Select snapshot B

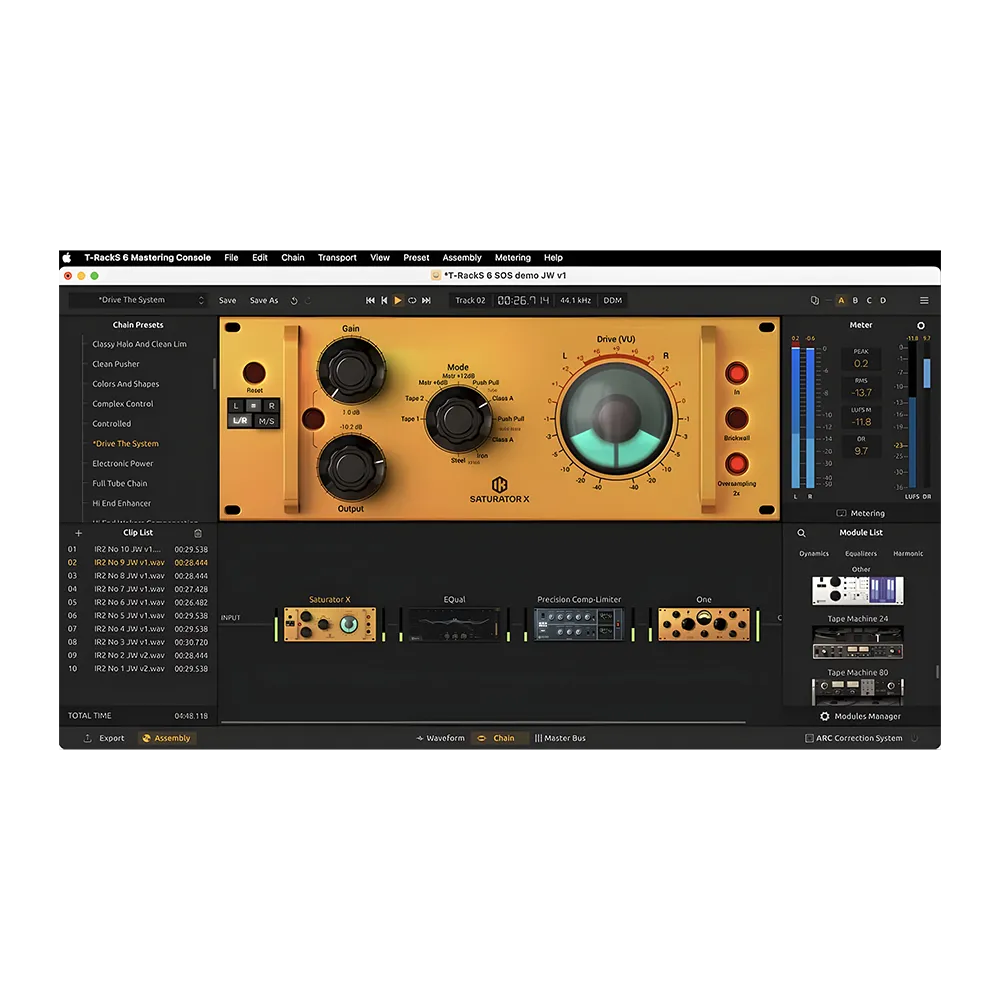(855, 300)
